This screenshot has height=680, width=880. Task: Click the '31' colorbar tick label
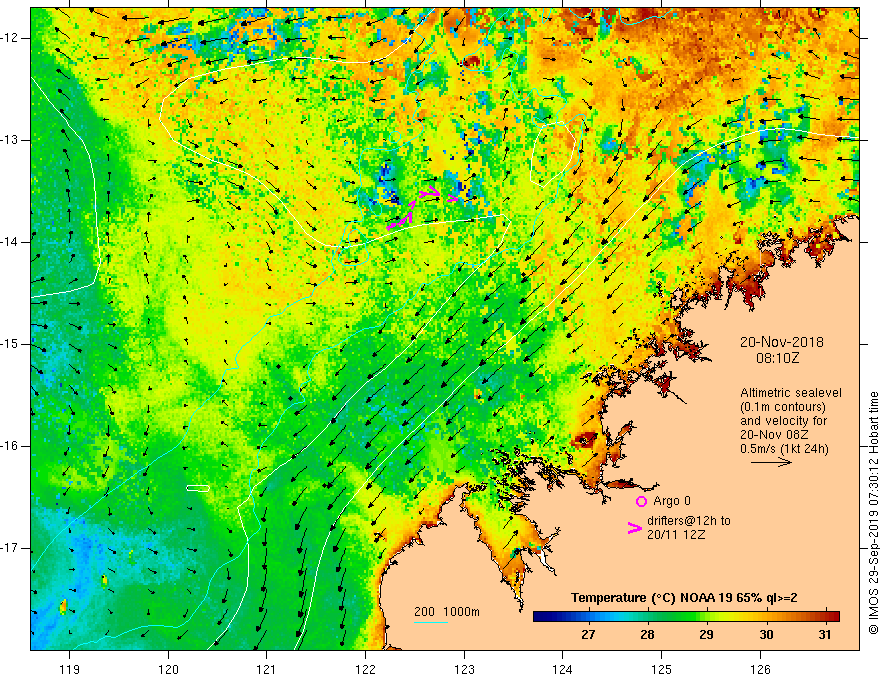tap(824, 635)
